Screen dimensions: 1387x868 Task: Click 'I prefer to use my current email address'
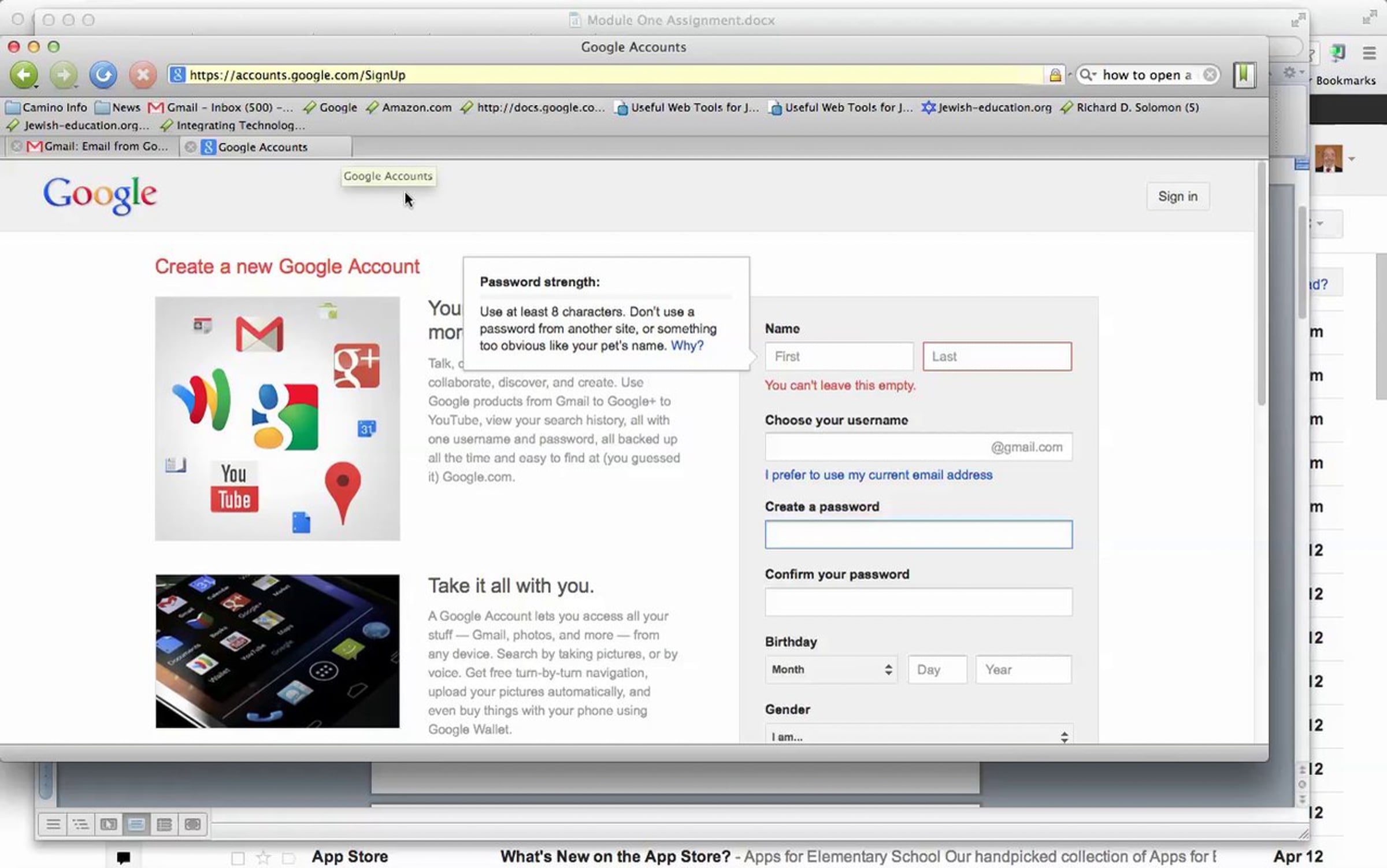[878, 475]
